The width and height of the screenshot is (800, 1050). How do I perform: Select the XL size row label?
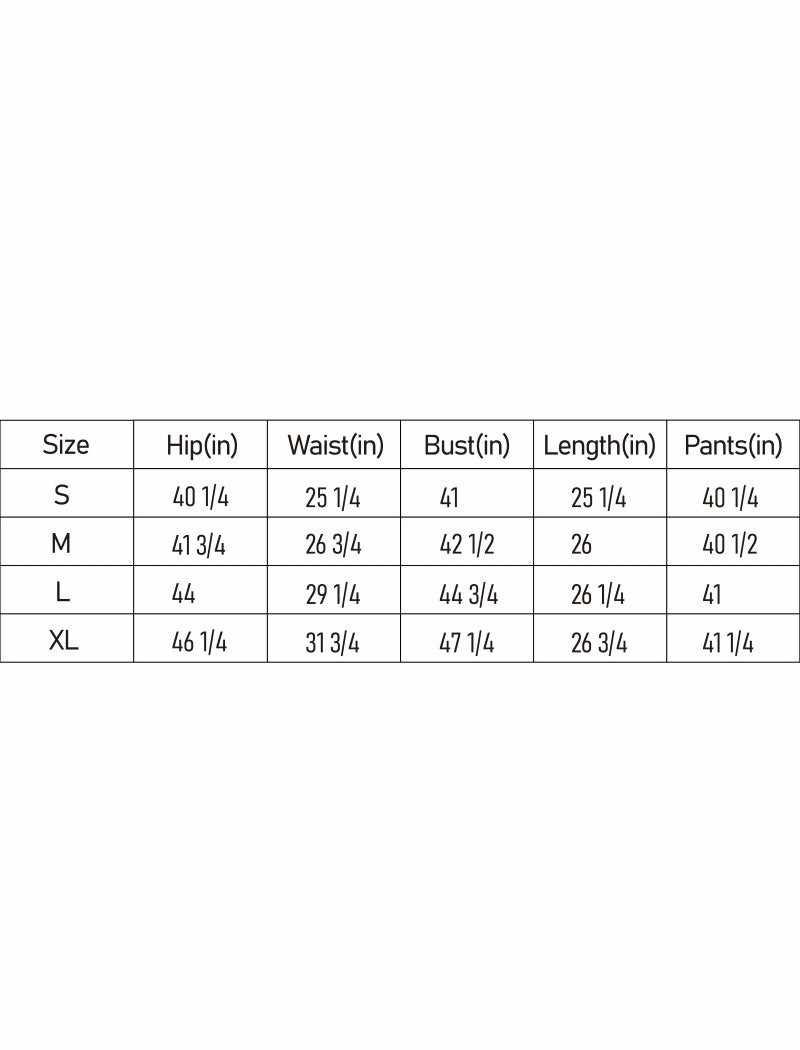pos(66,641)
